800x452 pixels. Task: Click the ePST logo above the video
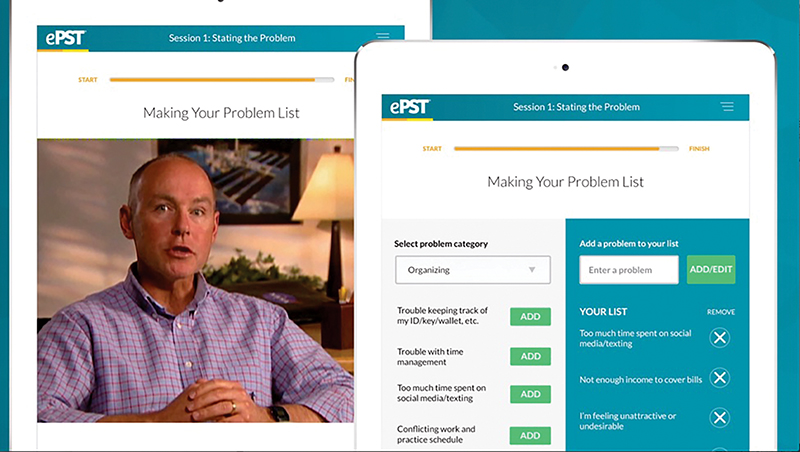click(x=65, y=38)
